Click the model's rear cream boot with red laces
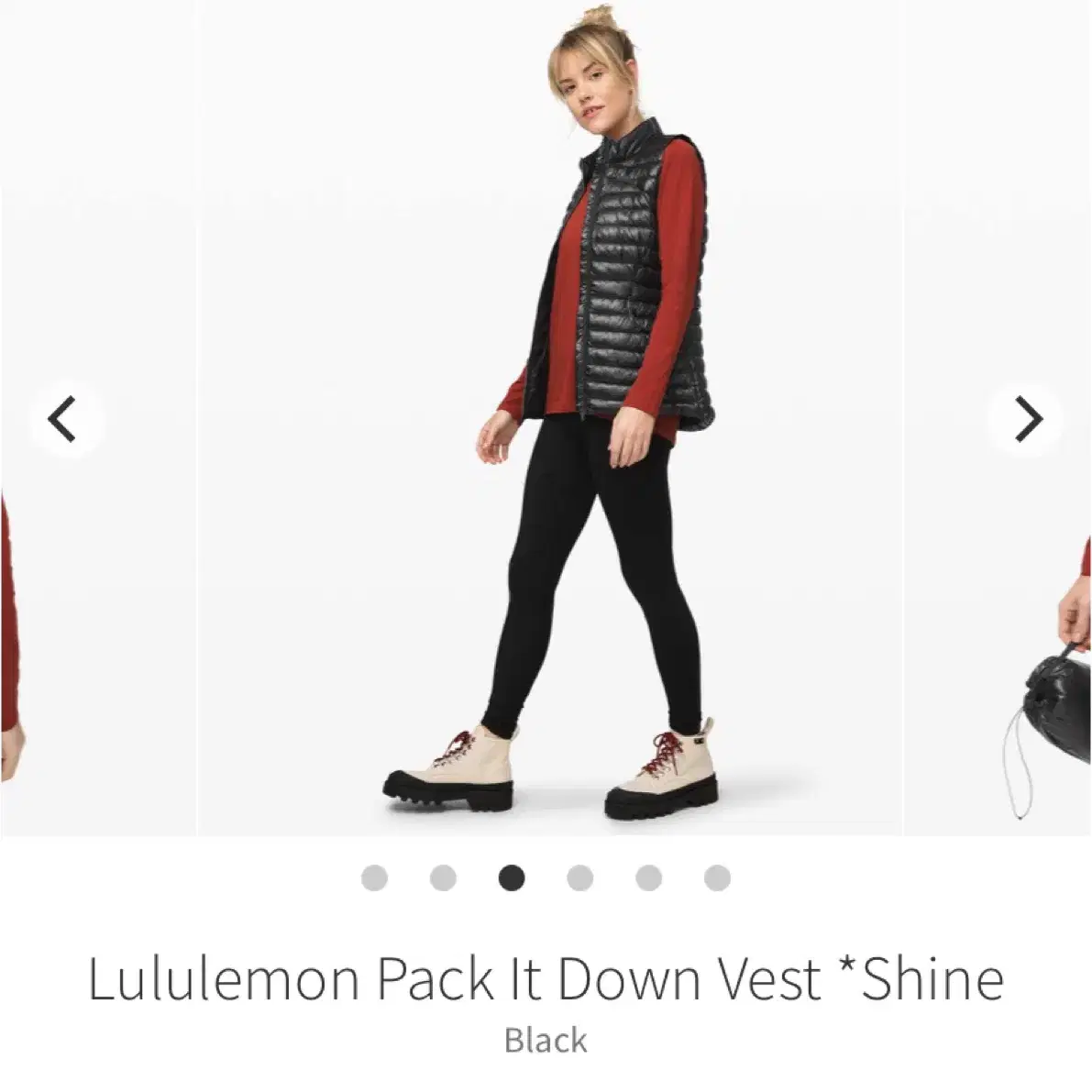The width and height of the screenshot is (1092, 1092). click(x=662, y=773)
